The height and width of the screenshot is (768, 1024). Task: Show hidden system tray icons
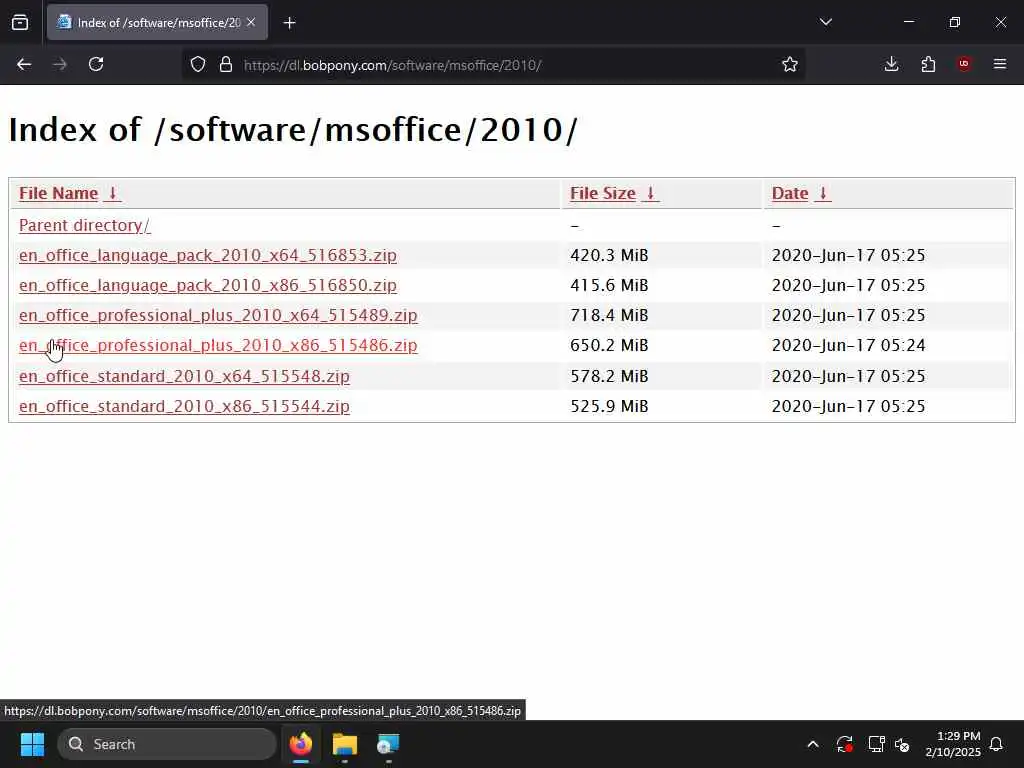click(813, 744)
